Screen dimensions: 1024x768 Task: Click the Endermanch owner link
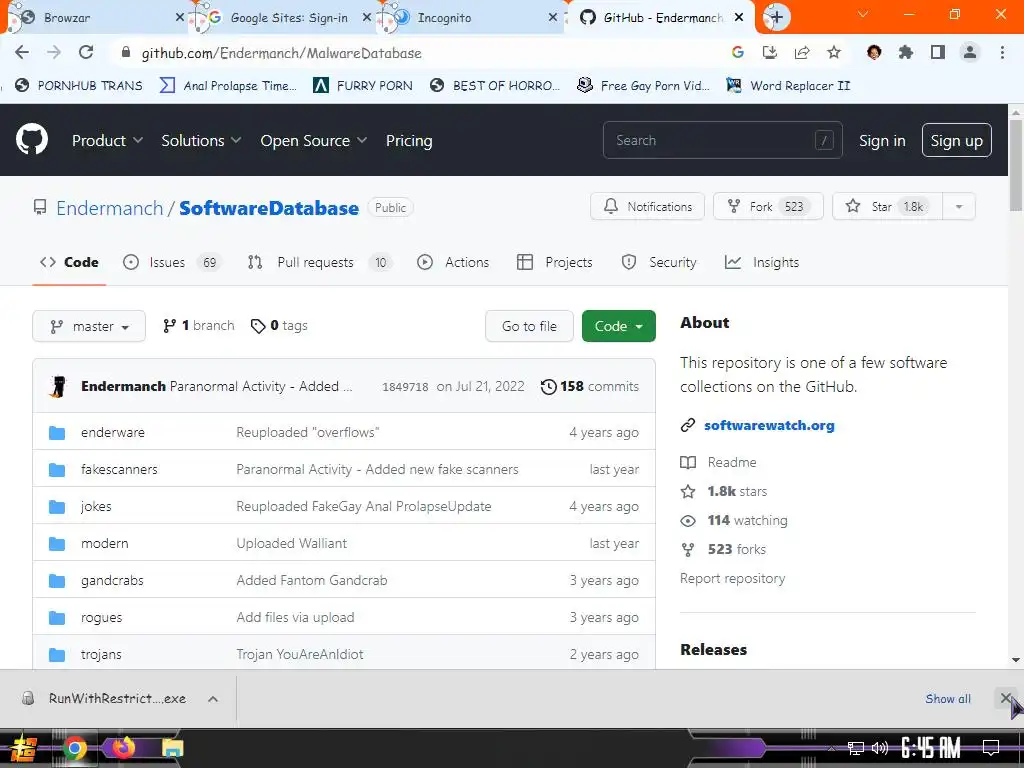(x=109, y=208)
